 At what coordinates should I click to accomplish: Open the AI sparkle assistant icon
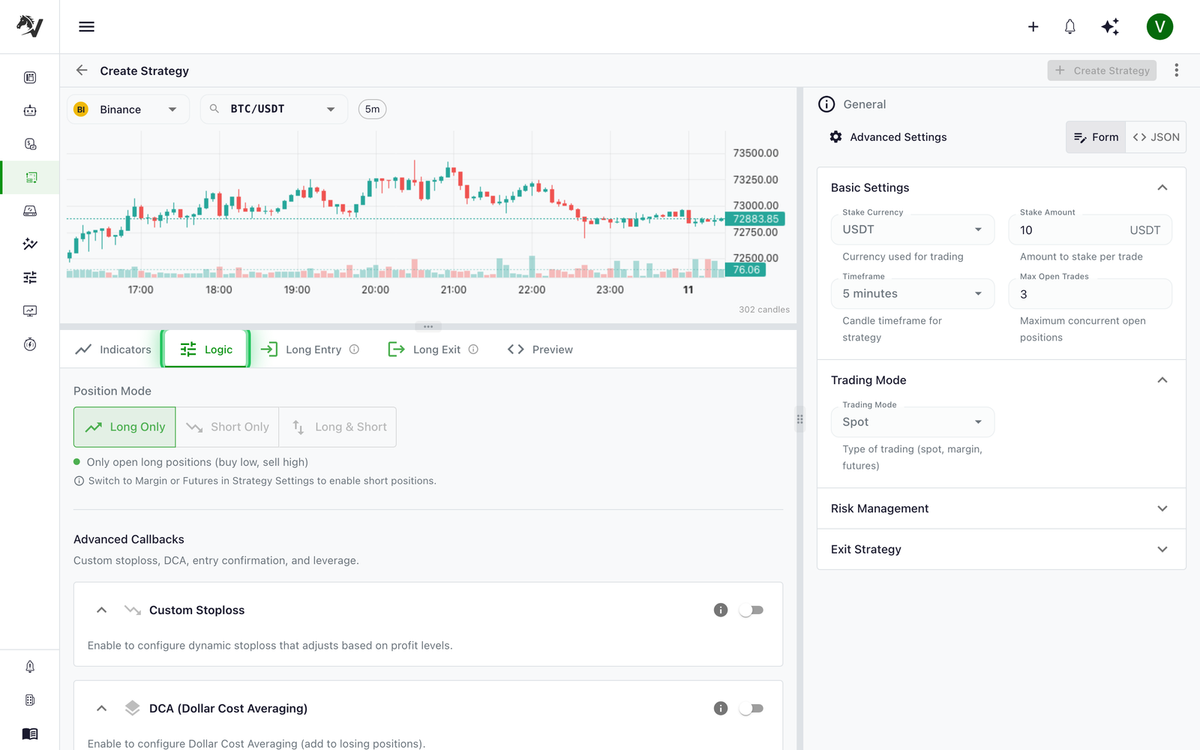tap(1110, 27)
